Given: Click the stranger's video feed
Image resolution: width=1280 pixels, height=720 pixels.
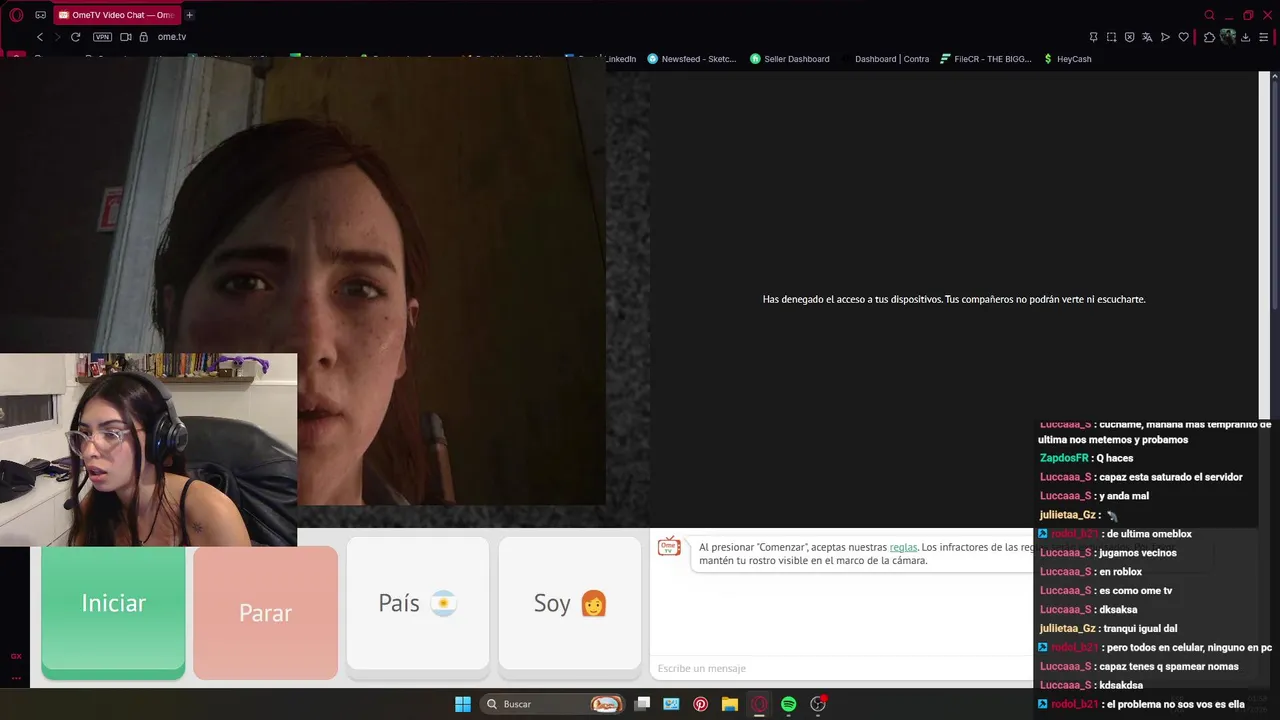Looking at the screenshot, I should [302, 280].
